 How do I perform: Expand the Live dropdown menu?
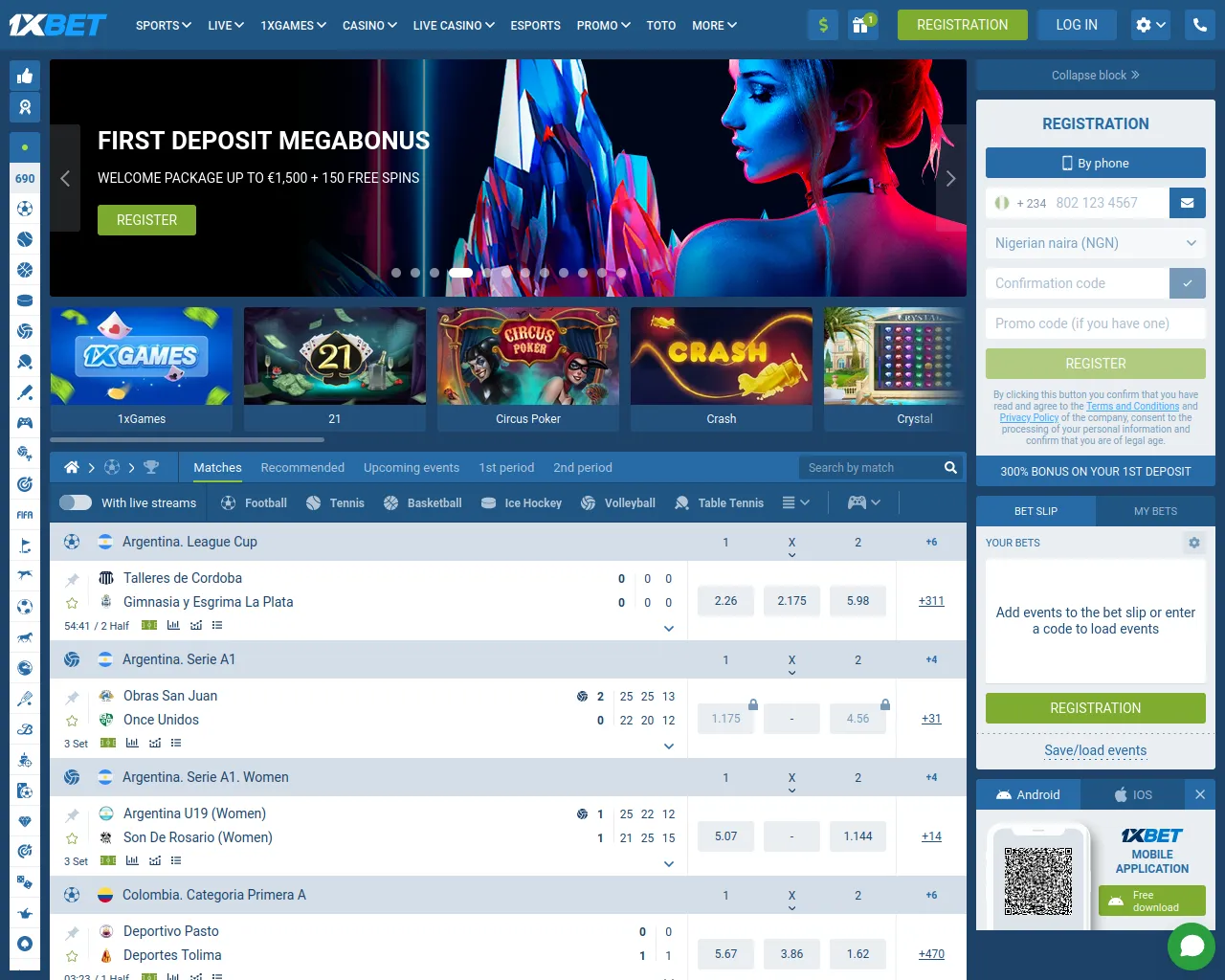(x=226, y=26)
